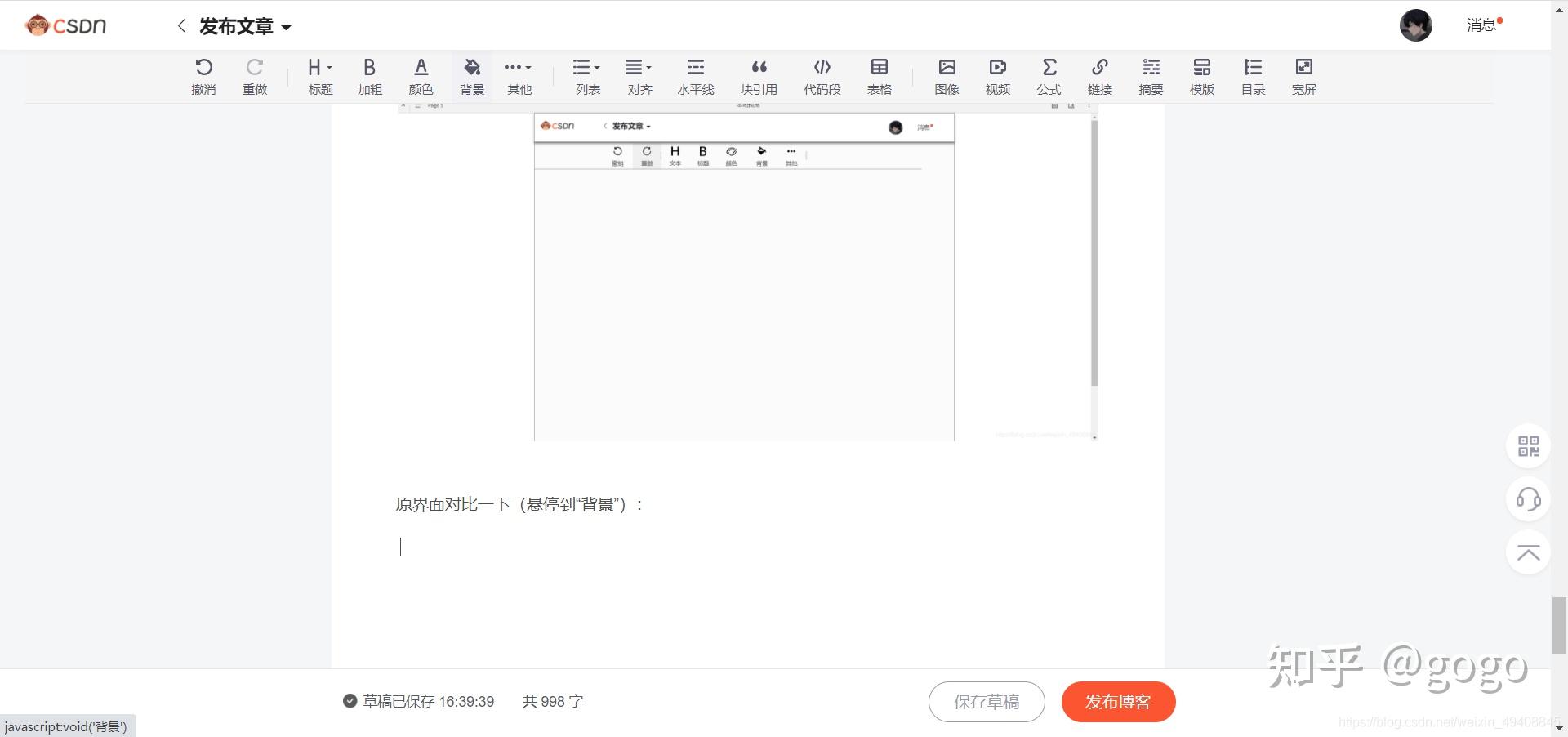Open customer service headset button

point(1528,499)
